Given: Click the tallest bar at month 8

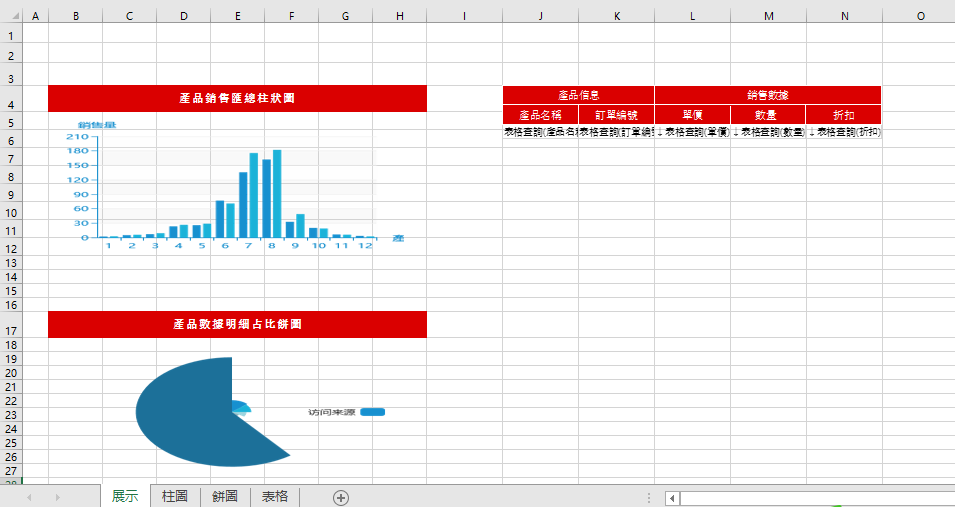Looking at the screenshot, I should tap(277, 194).
